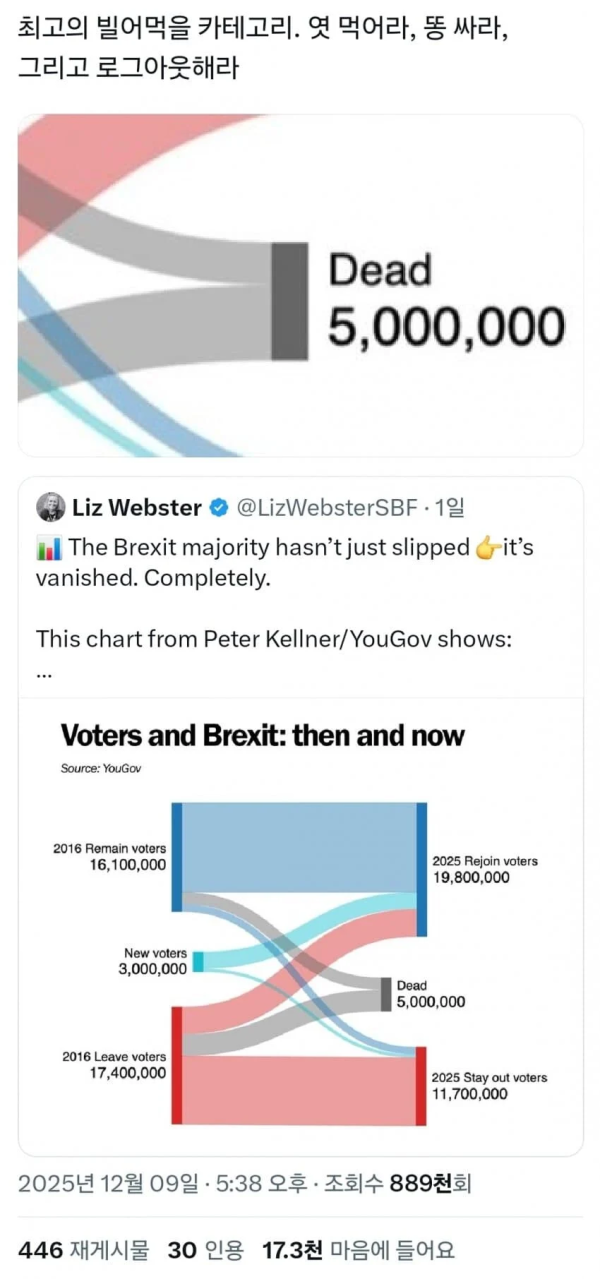Click the blue verified badge

tap(218, 508)
